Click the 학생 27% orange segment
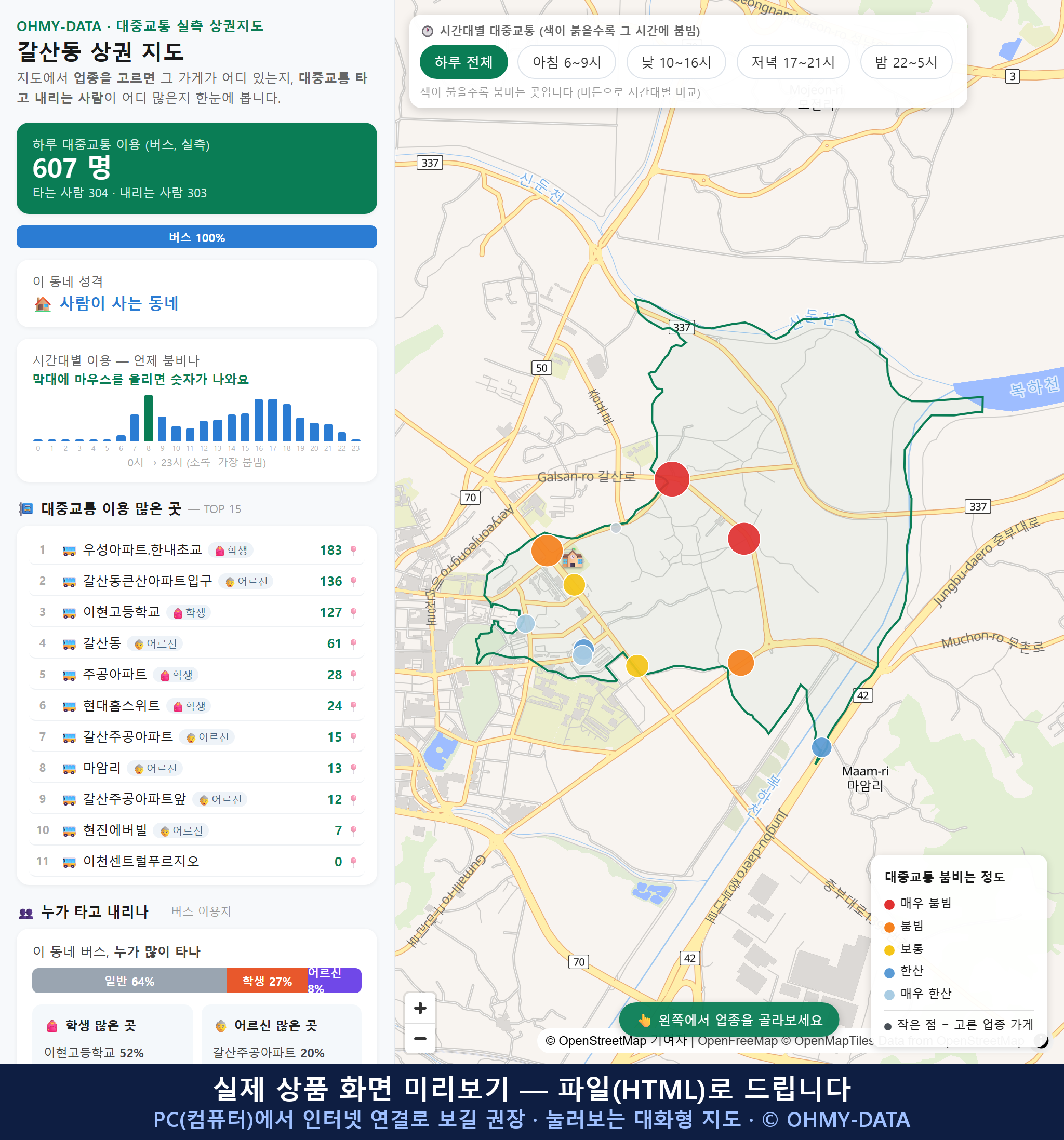The width and height of the screenshot is (1064, 1140). 267,981
